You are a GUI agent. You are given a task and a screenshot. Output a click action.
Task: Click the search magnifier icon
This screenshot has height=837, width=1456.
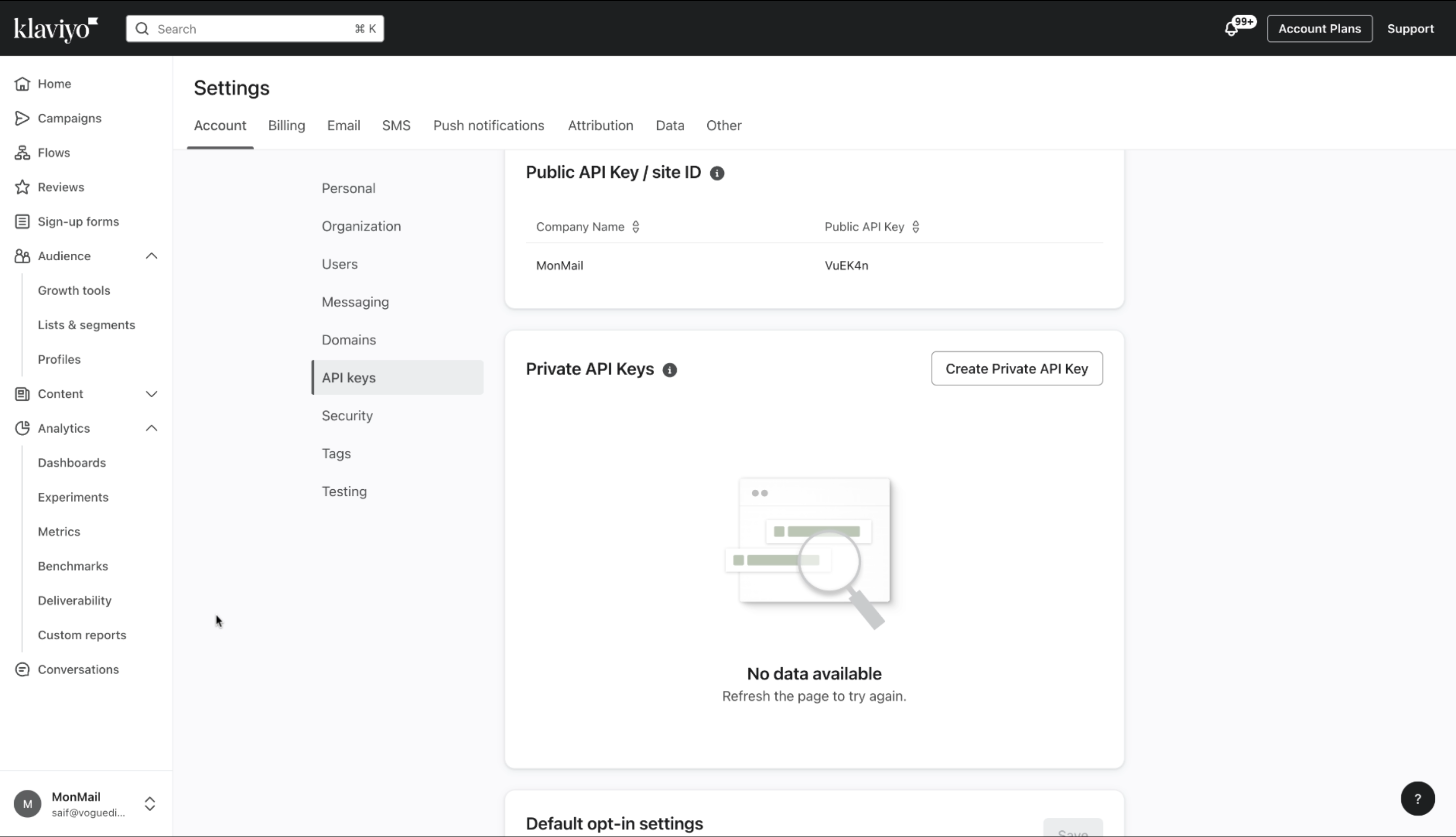(142, 28)
